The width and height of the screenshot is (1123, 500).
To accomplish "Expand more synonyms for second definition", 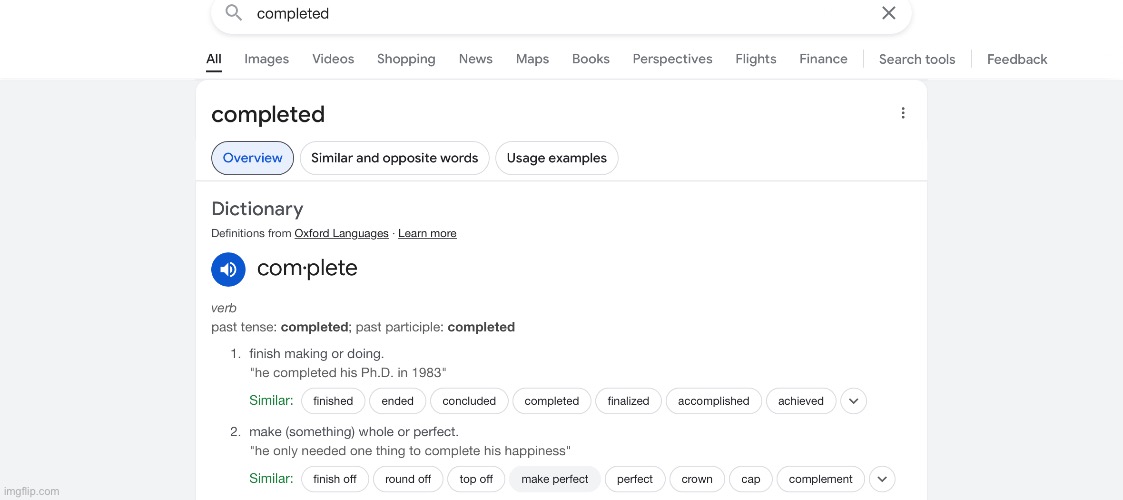I will point(882,479).
